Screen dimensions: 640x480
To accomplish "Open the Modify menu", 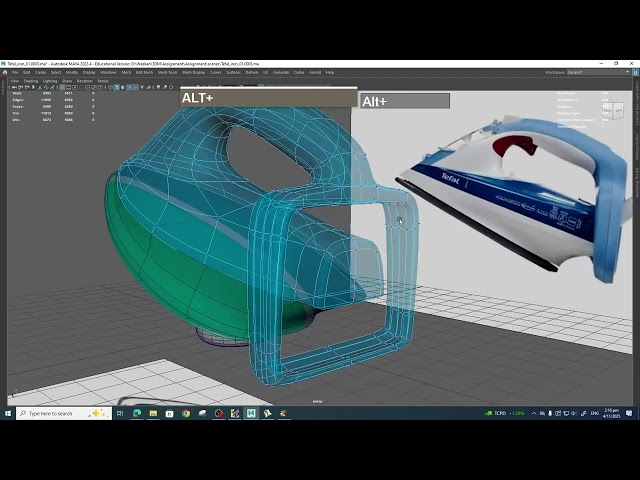I will [72, 72].
